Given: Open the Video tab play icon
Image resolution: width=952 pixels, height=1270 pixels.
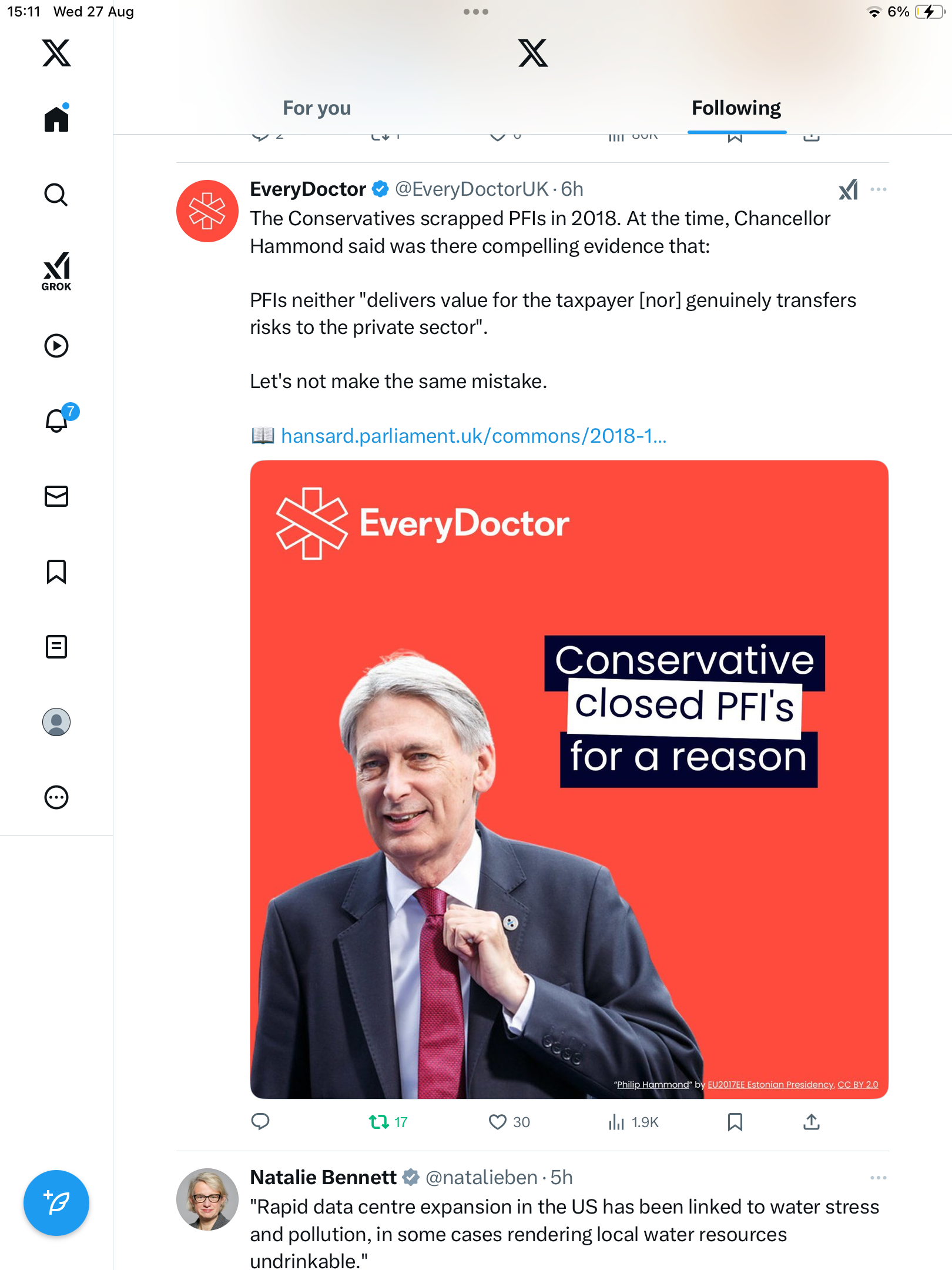Looking at the screenshot, I should pos(56,346).
